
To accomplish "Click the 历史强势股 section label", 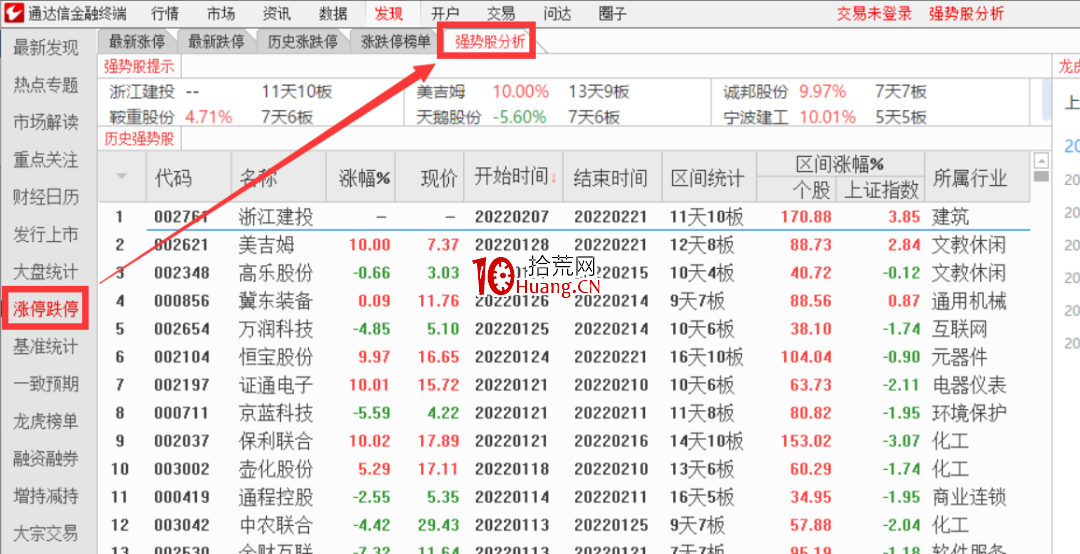I will click(x=139, y=139).
